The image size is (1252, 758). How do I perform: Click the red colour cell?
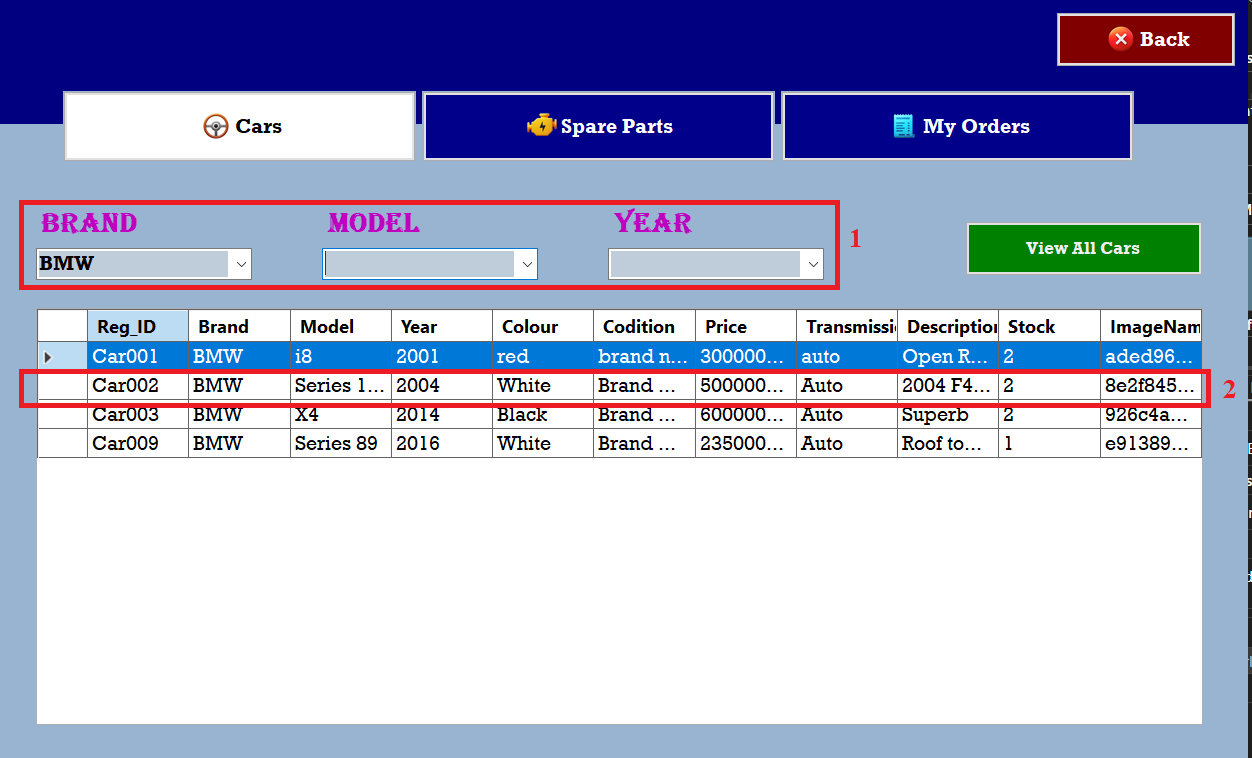543,357
